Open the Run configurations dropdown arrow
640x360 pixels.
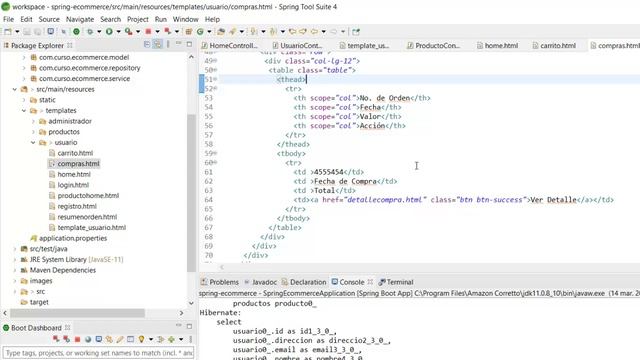pos(118,31)
